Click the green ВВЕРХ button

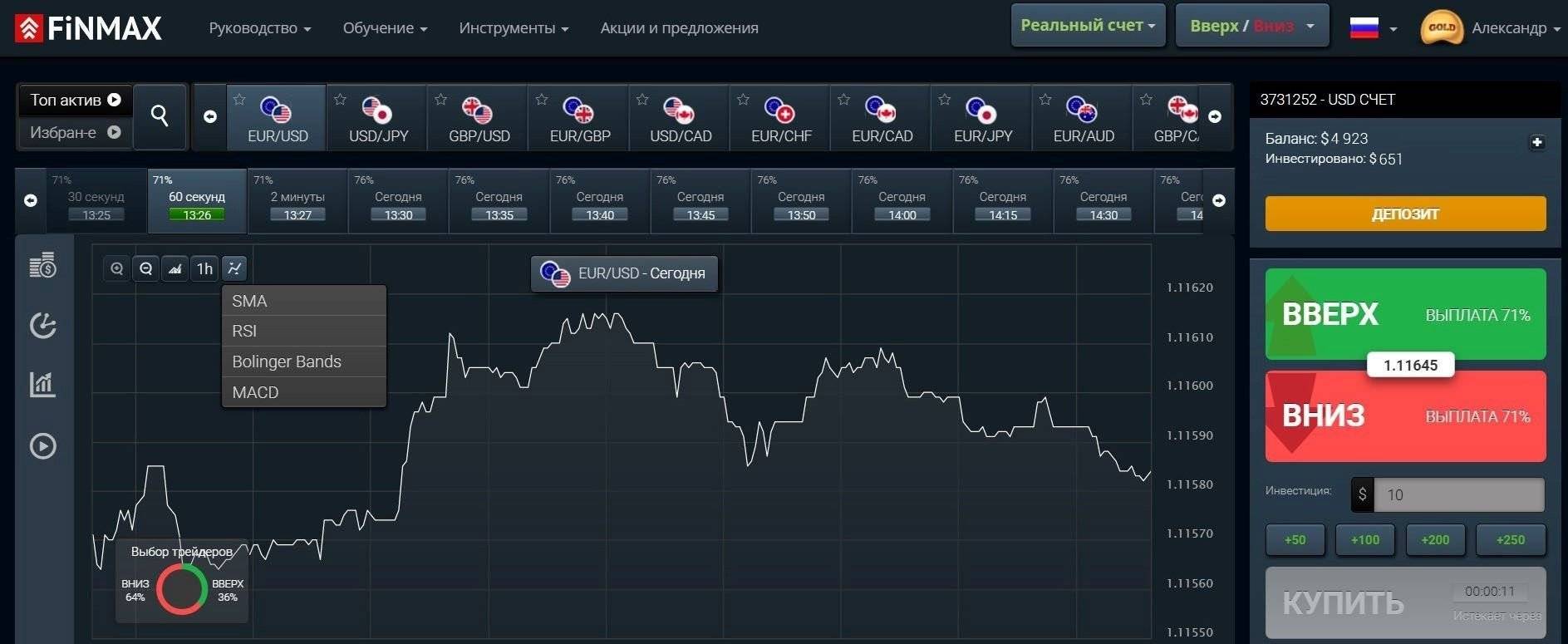[x=1404, y=314]
